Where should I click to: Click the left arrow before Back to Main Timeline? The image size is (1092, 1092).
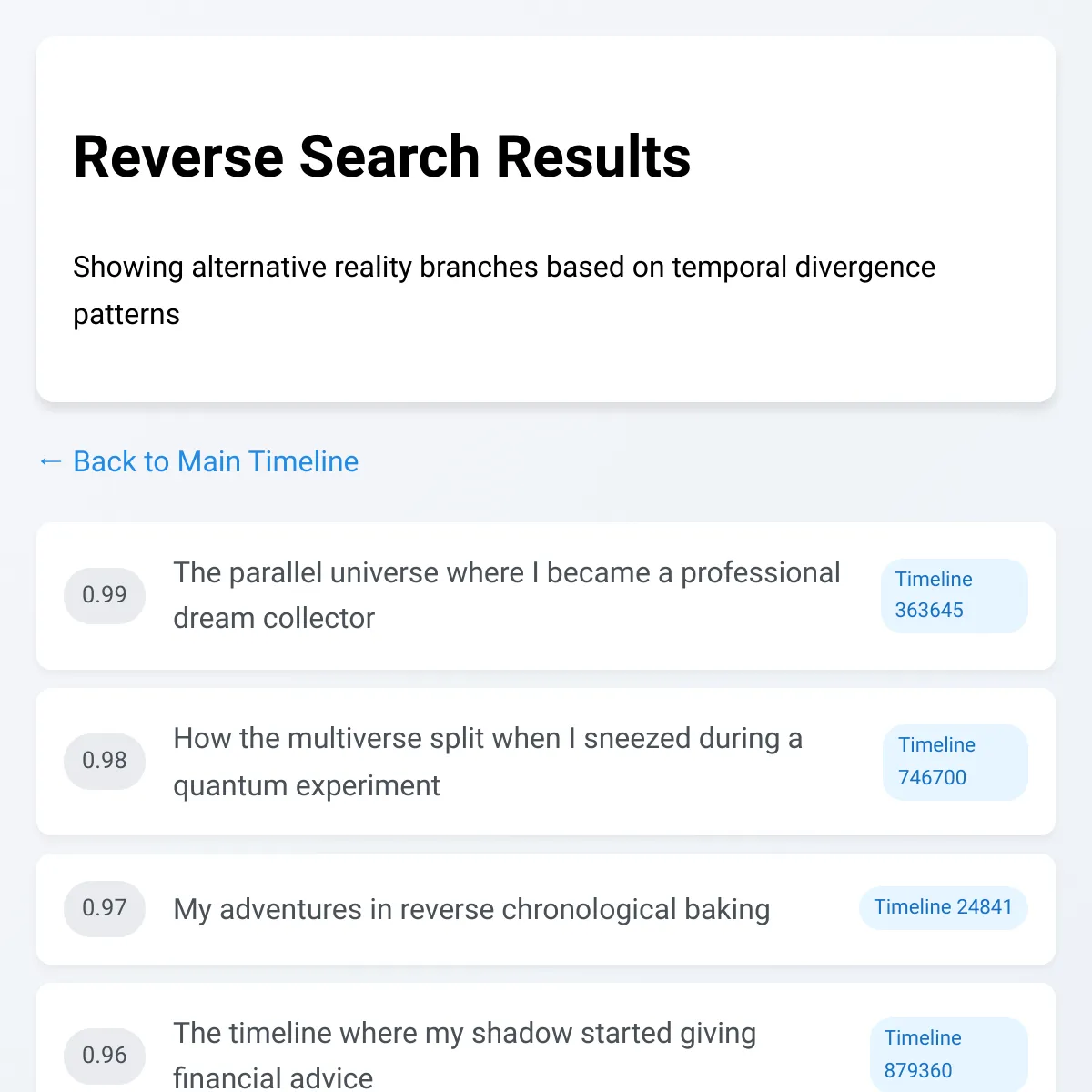pyautogui.click(x=51, y=461)
